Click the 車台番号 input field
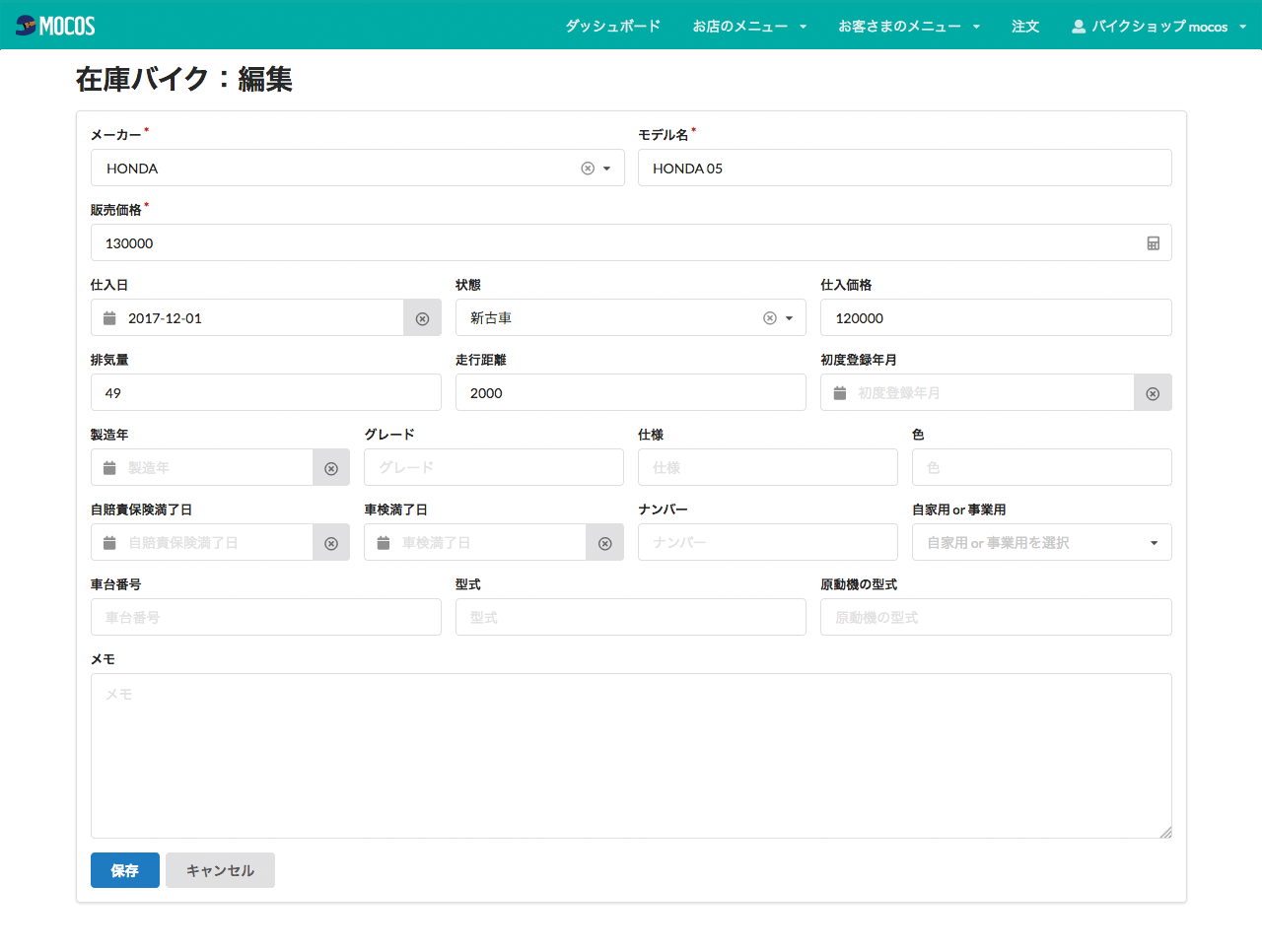This screenshot has height=952, width=1262. 266,618
